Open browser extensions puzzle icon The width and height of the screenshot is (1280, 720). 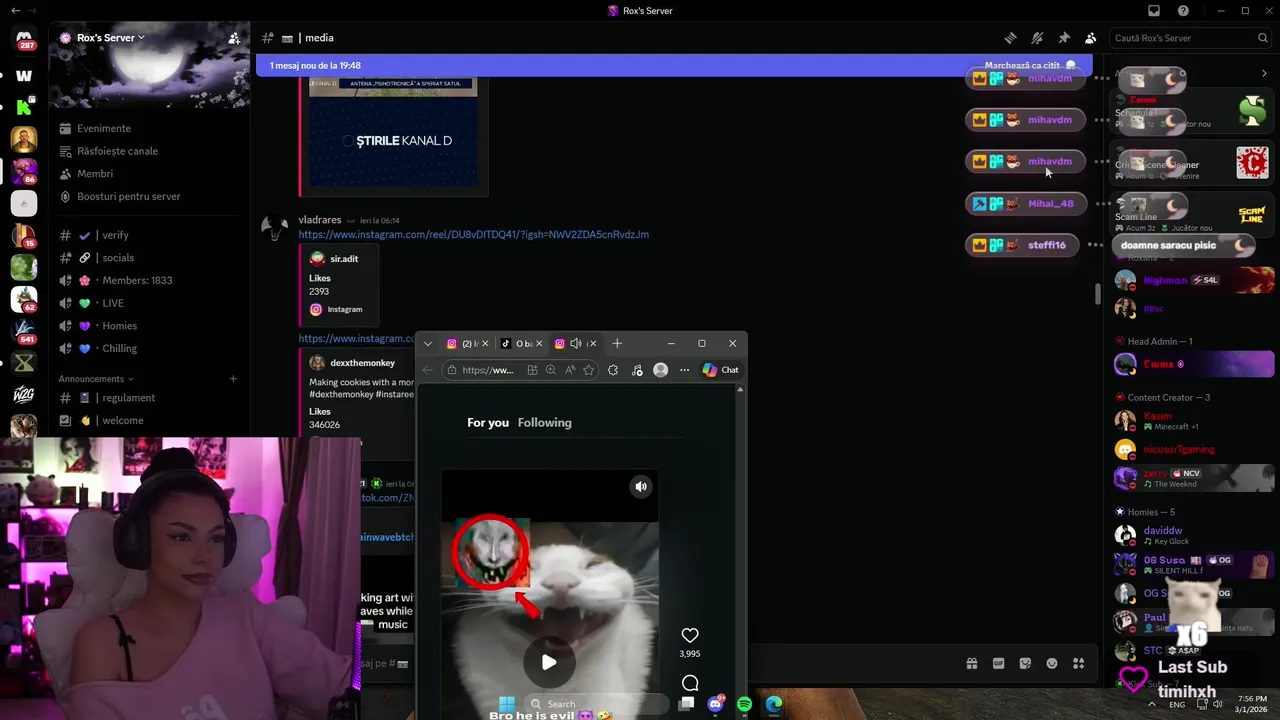[613, 370]
